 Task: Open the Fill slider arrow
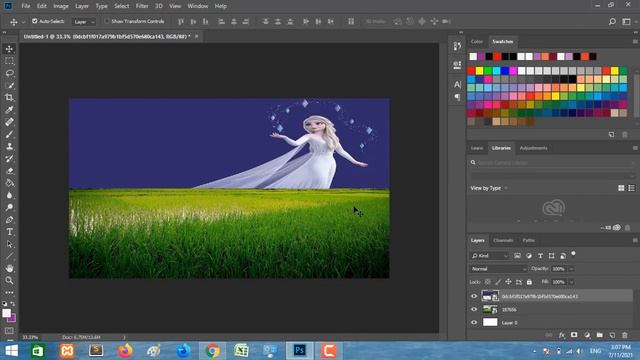571,282
